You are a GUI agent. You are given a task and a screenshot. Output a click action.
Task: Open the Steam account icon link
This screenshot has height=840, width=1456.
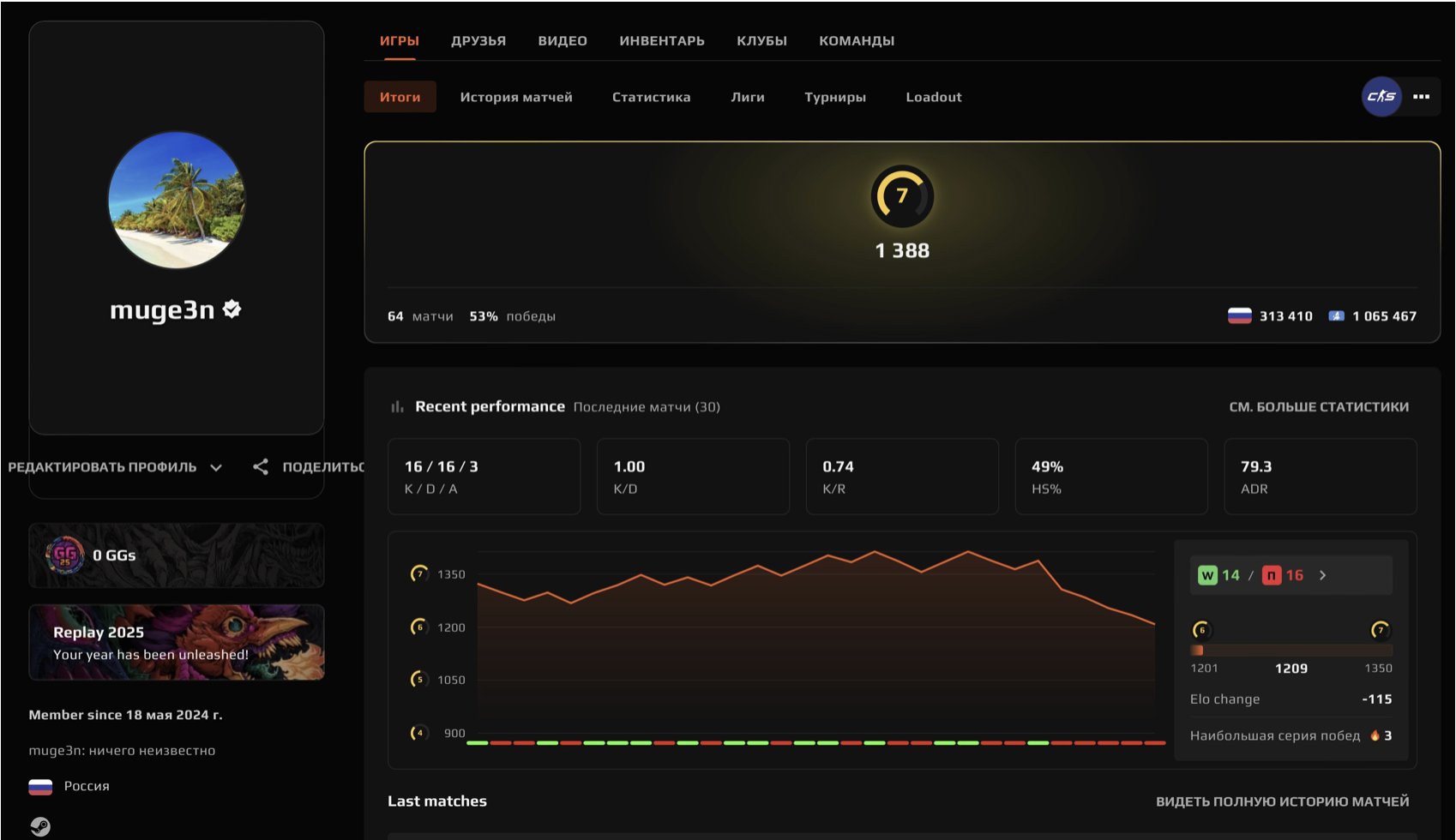(x=40, y=826)
